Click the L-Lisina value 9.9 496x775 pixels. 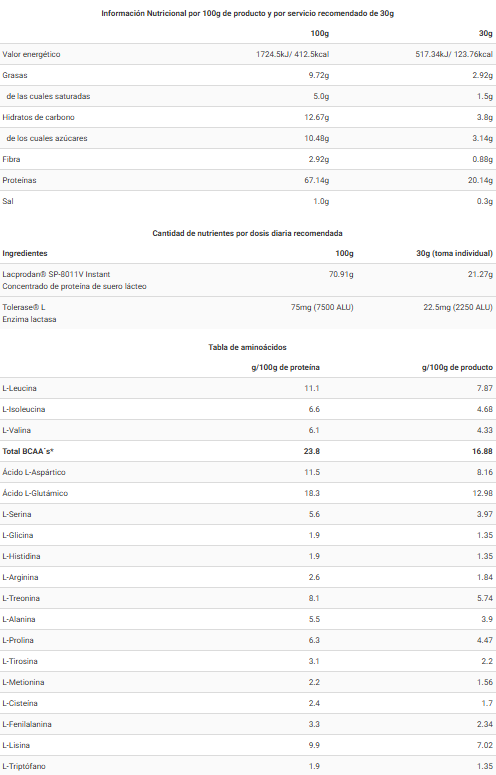click(x=314, y=745)
